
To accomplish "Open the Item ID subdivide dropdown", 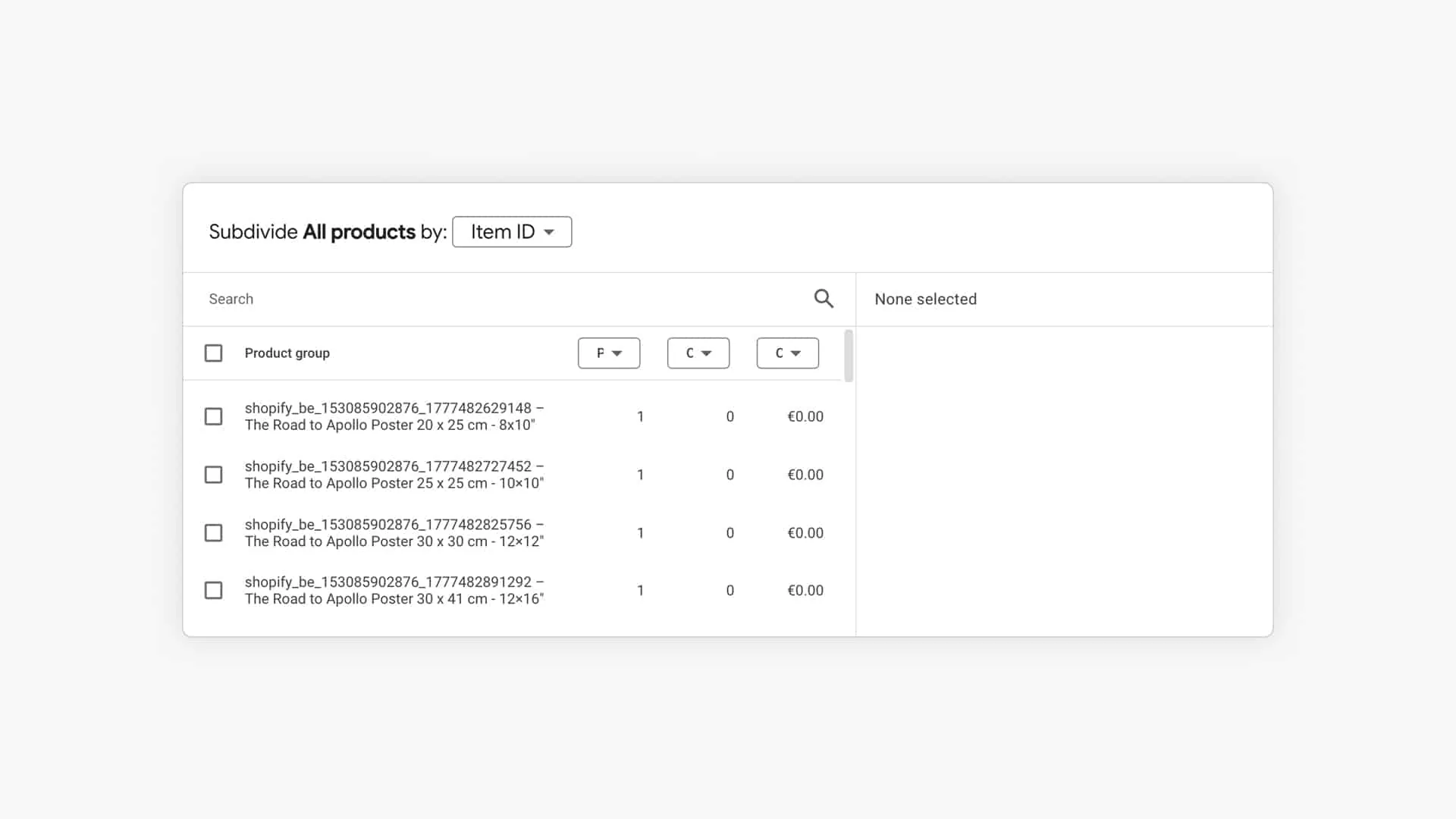I will (512, 232).
